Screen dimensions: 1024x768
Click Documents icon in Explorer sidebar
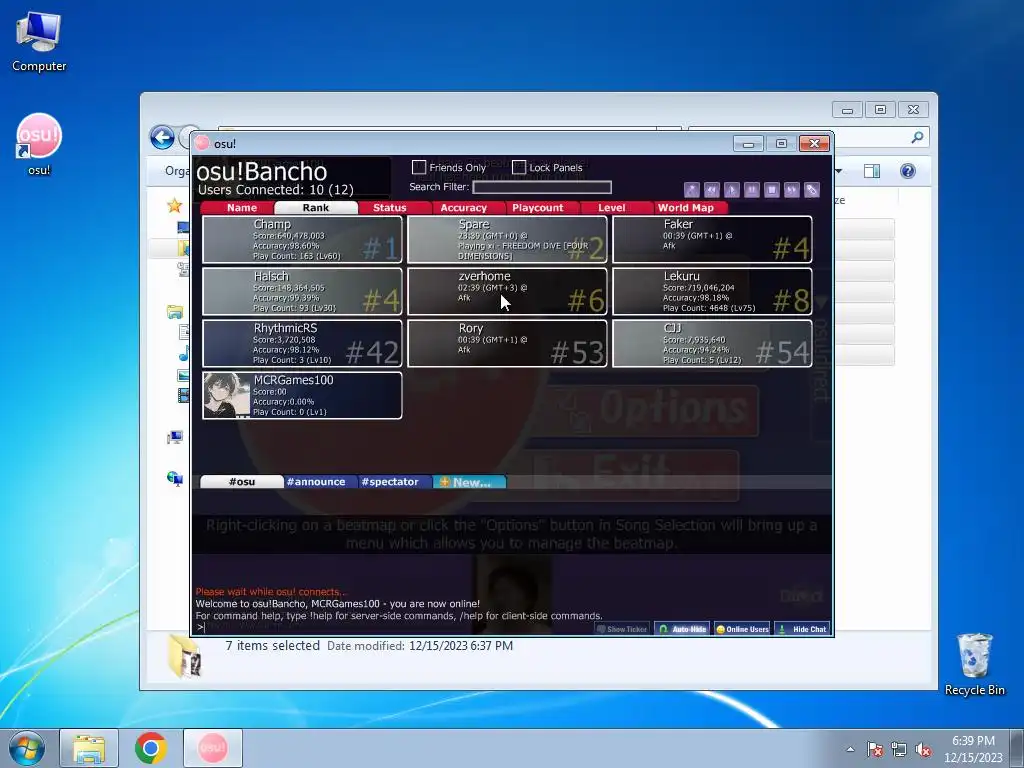184,332
